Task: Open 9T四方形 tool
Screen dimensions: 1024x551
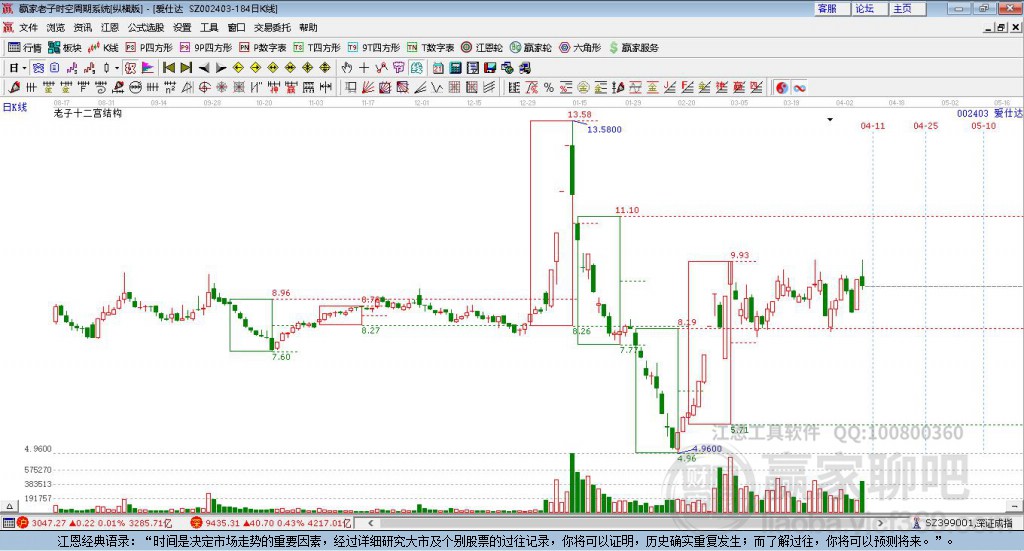Action: tap(374, 48)
